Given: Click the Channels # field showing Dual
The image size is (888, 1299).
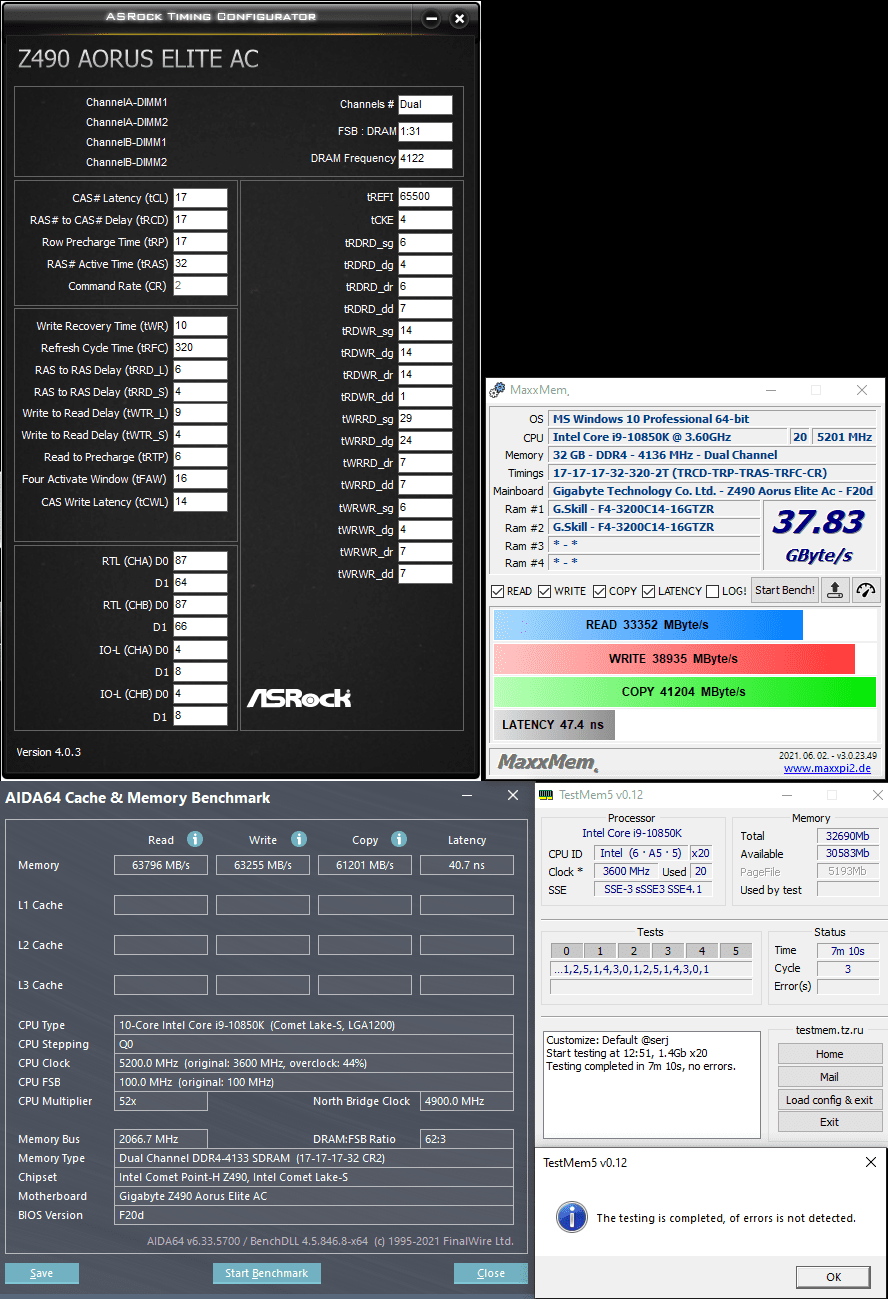Looking at the screenshot, I should (425, 104).
